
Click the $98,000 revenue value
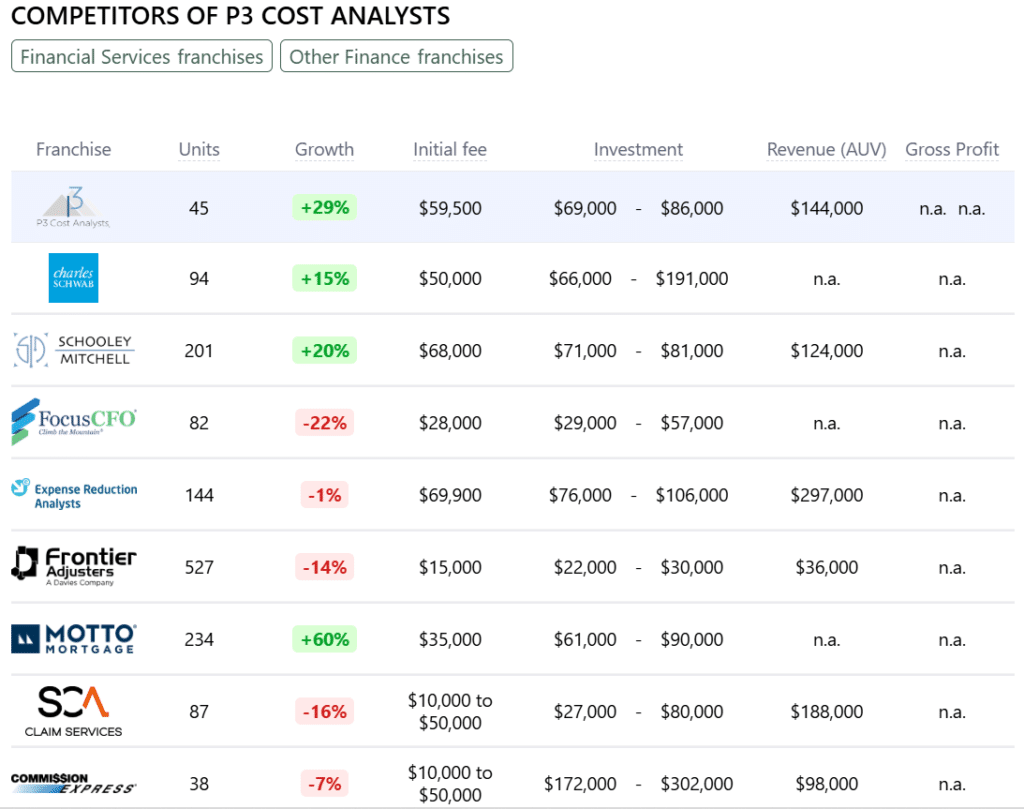(826, 784)
